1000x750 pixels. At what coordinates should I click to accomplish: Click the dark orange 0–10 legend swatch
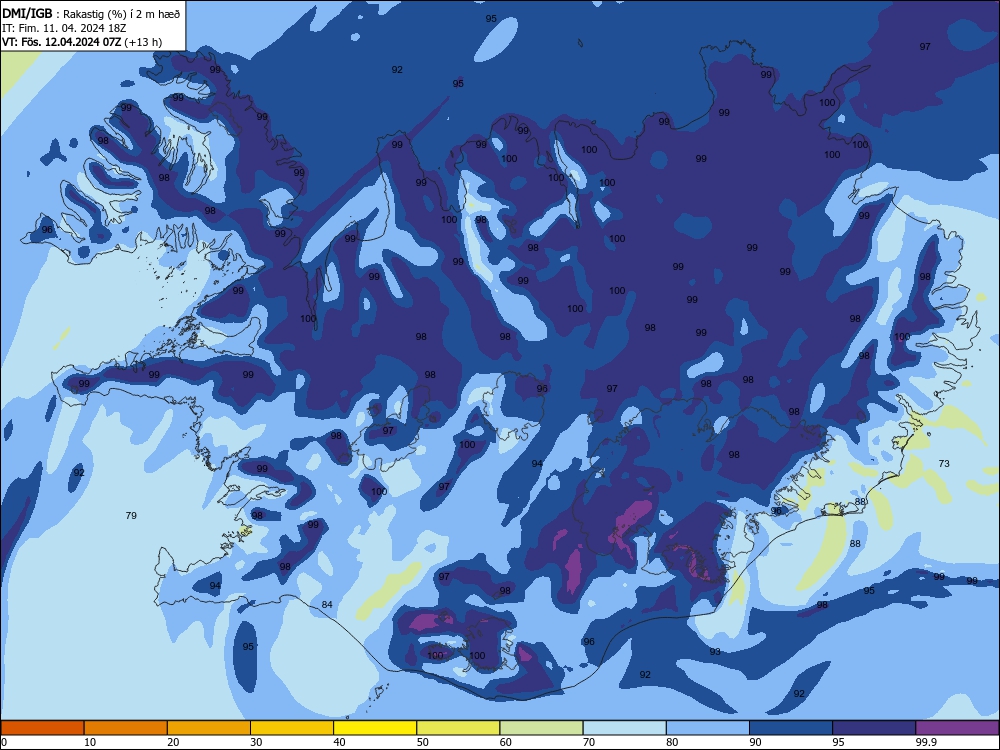42,728
